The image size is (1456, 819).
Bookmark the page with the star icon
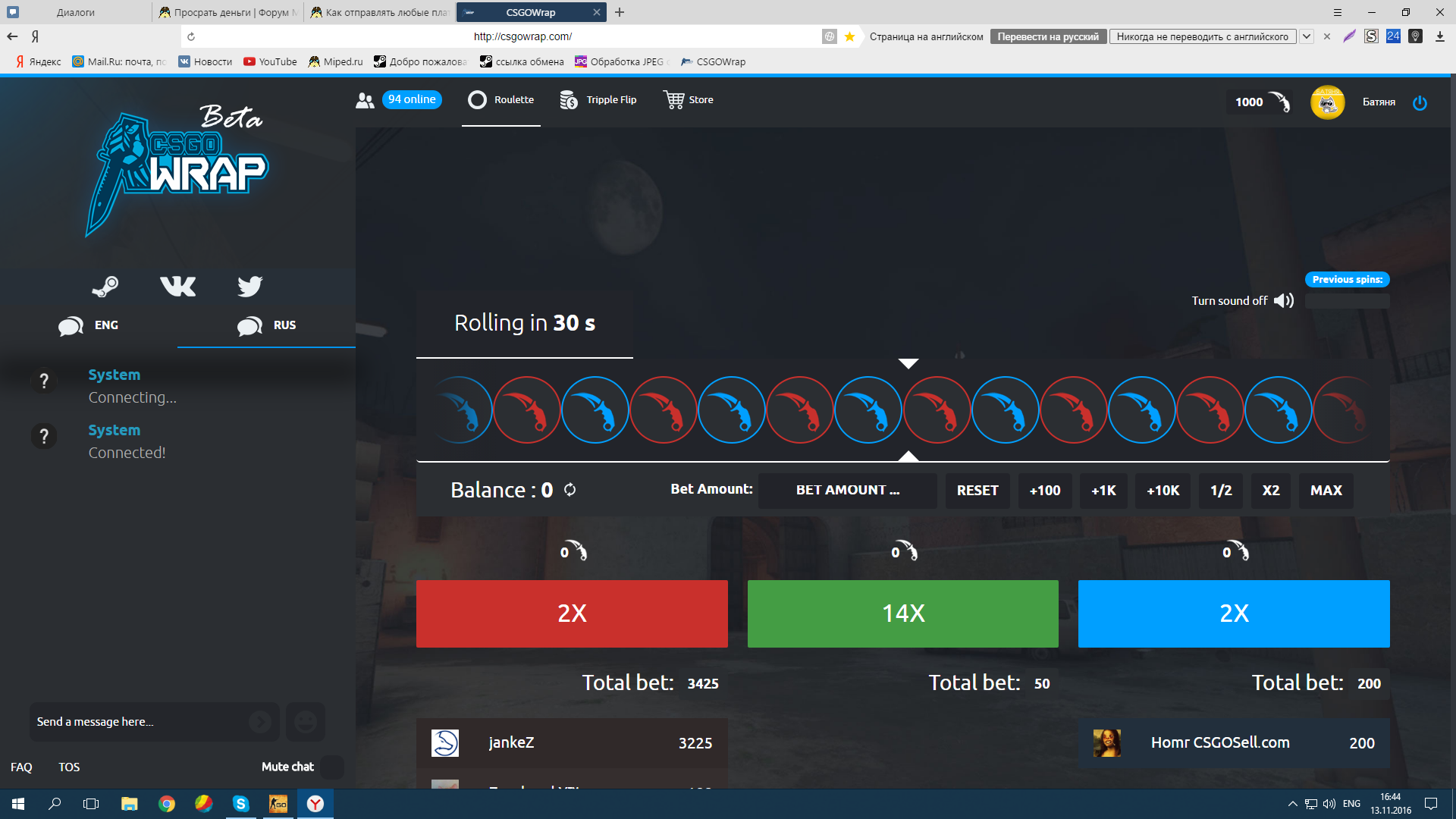(850, 36)
